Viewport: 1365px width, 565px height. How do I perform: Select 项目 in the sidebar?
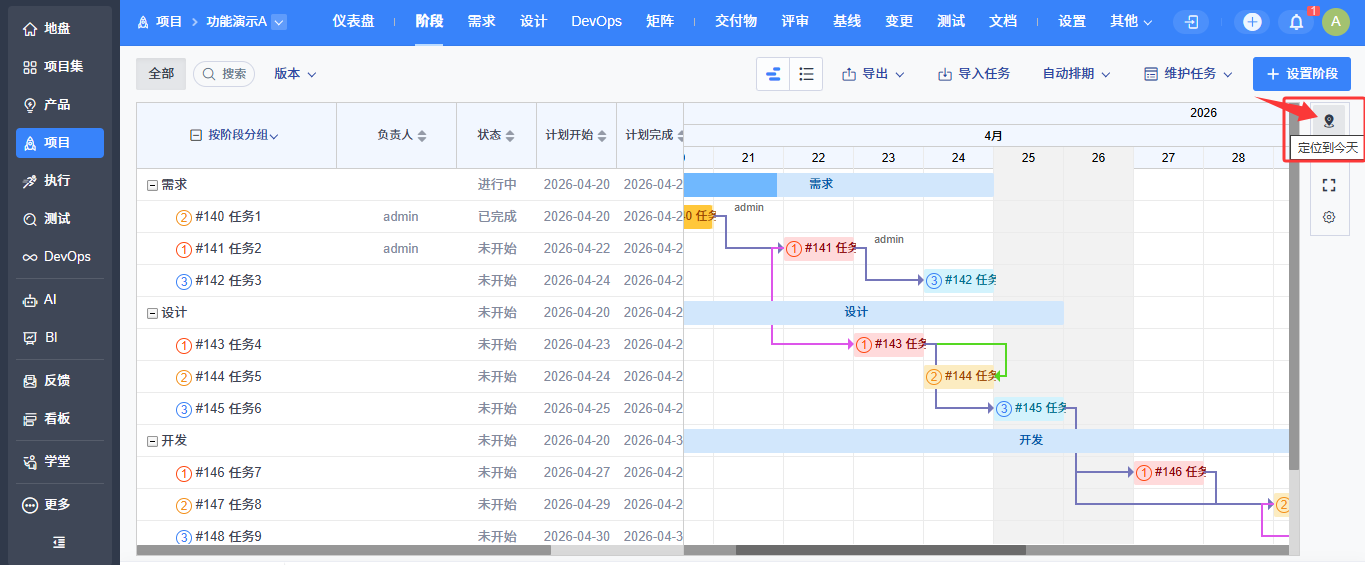(59, 143)
